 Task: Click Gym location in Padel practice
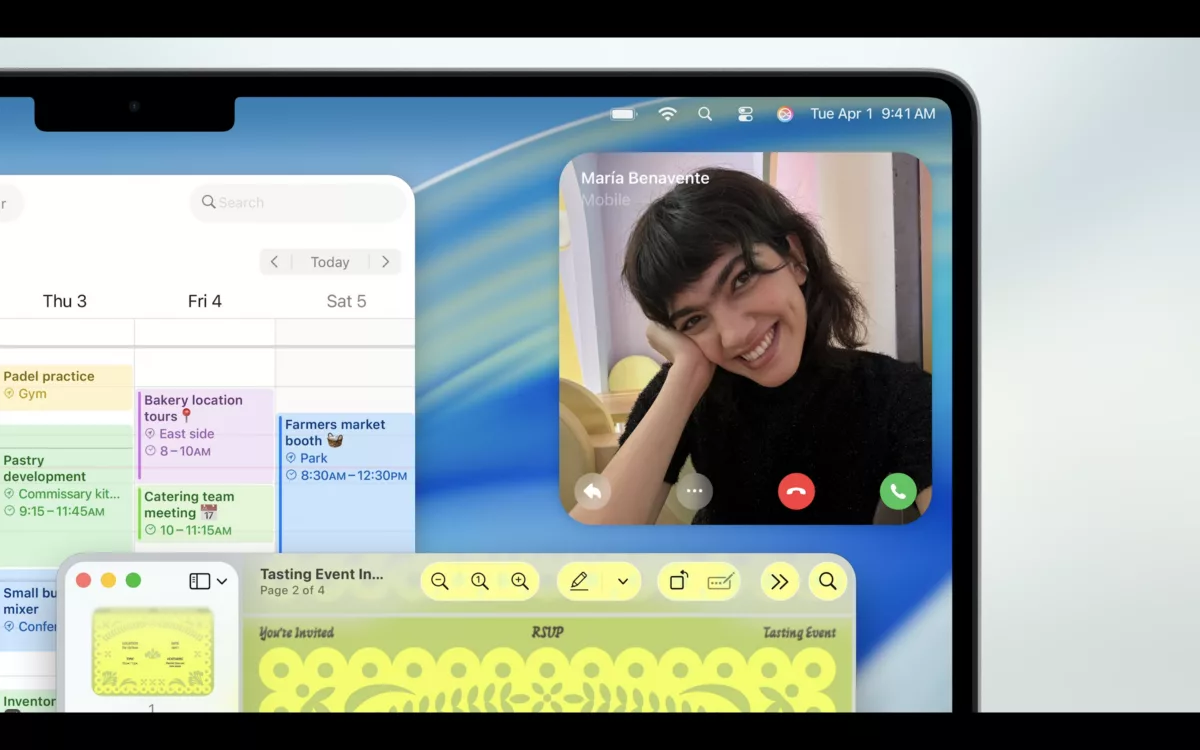32,394
